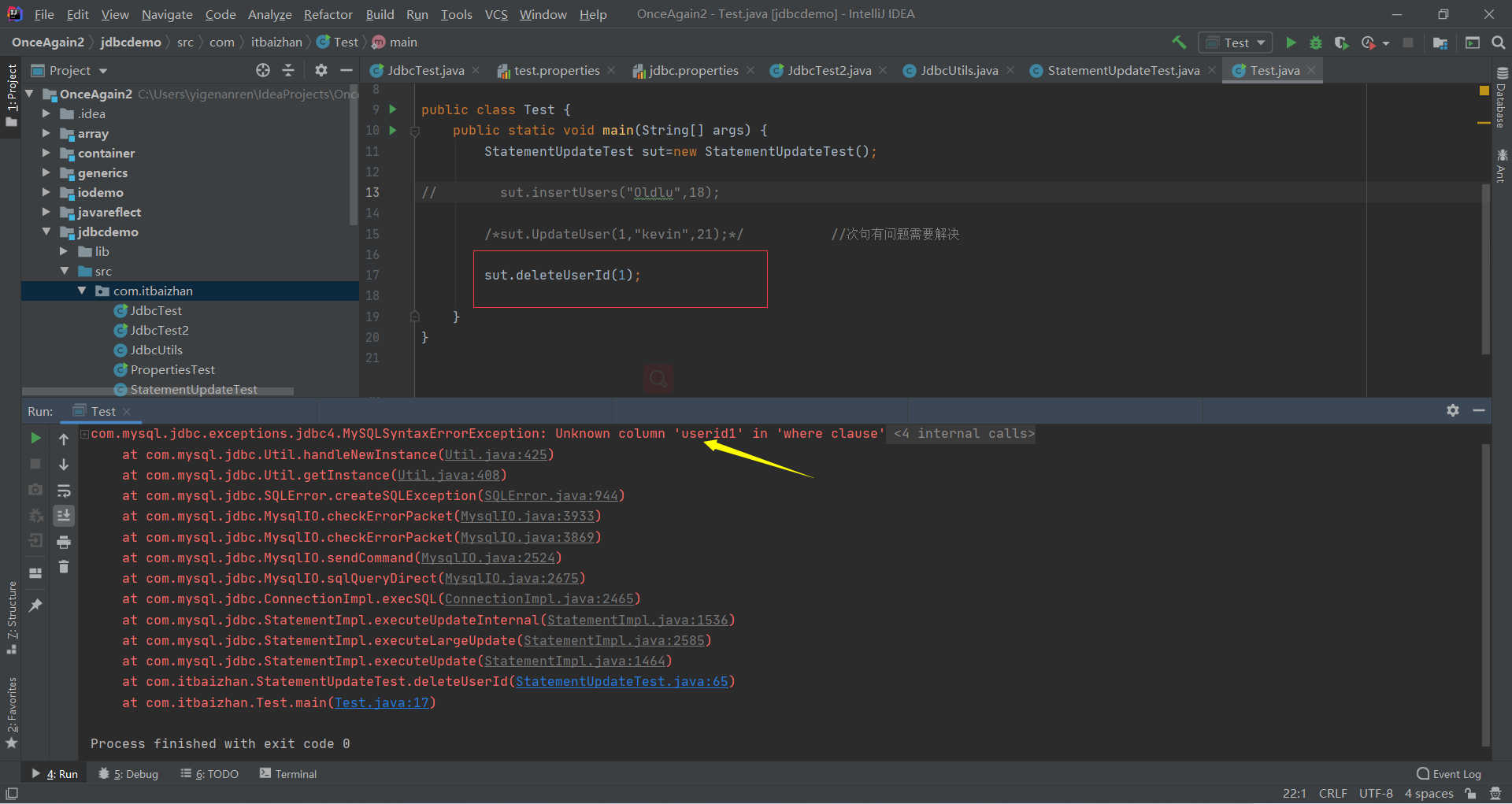Toggle scroll to end in console
The height and width of the screenshot is (804, 1512).
click(x=64, y=516)
